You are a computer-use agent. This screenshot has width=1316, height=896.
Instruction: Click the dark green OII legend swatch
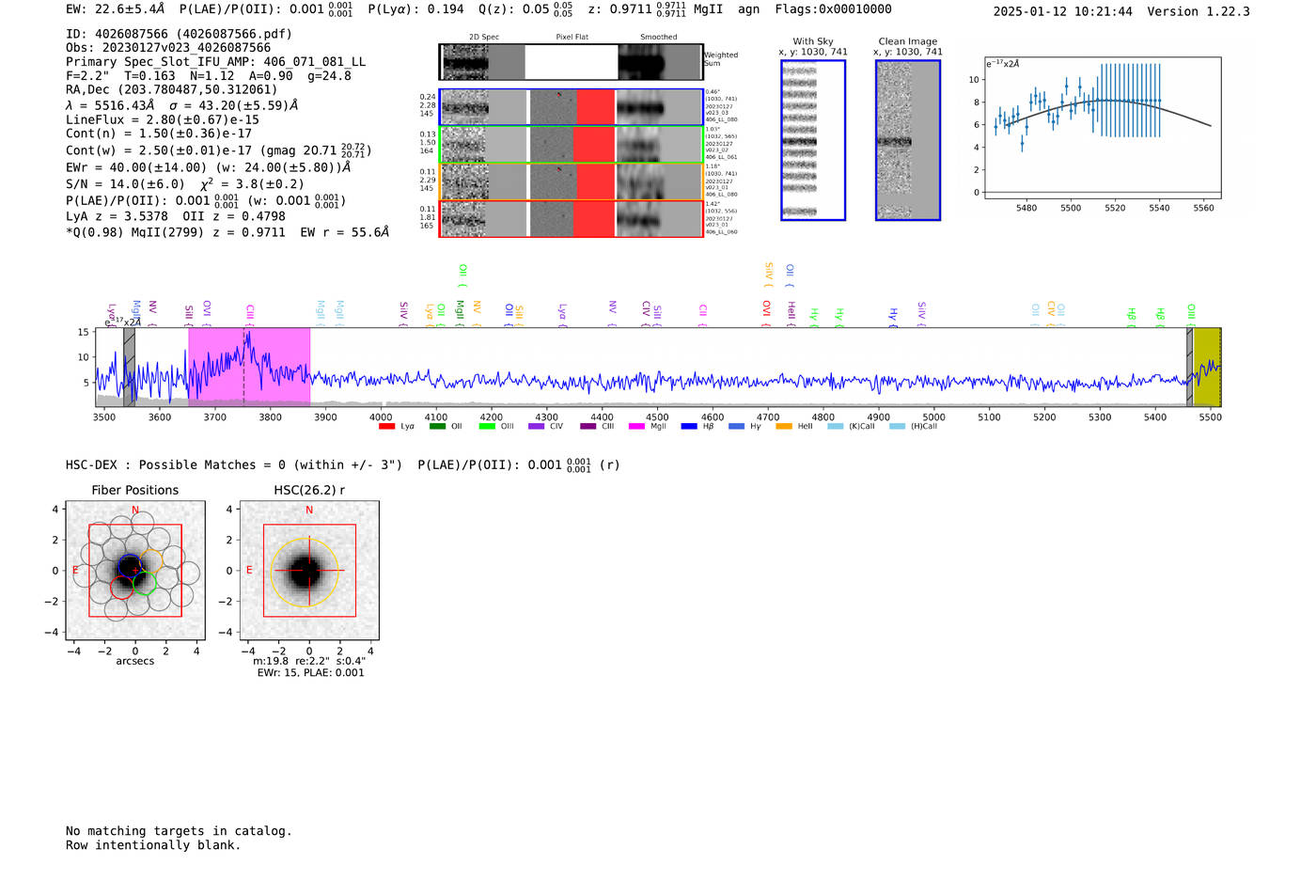(437, 427)
